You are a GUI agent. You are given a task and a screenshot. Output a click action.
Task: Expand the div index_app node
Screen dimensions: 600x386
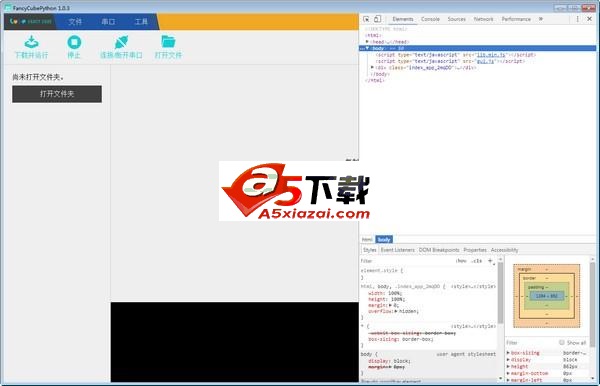pos(372,67)
